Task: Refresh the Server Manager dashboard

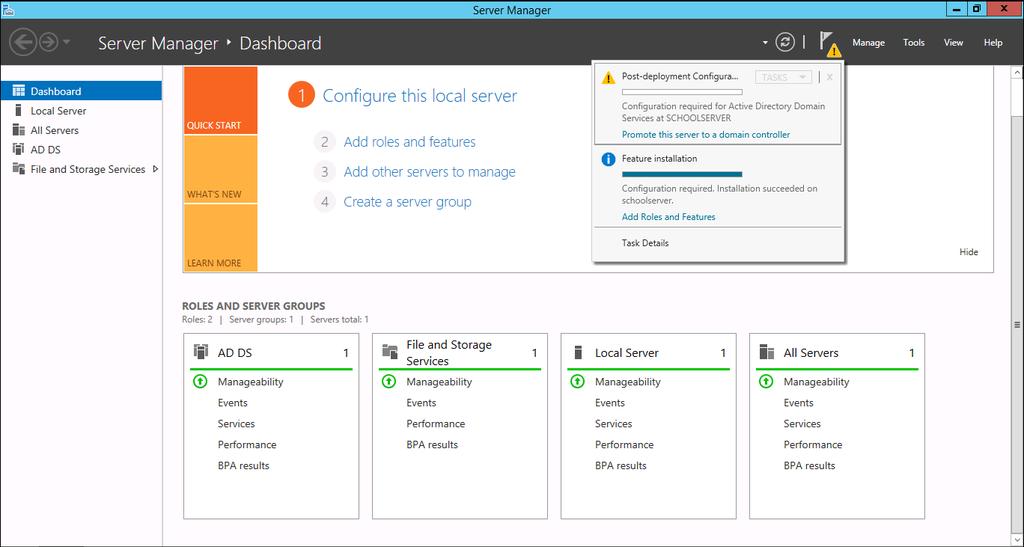Action: 785,42
